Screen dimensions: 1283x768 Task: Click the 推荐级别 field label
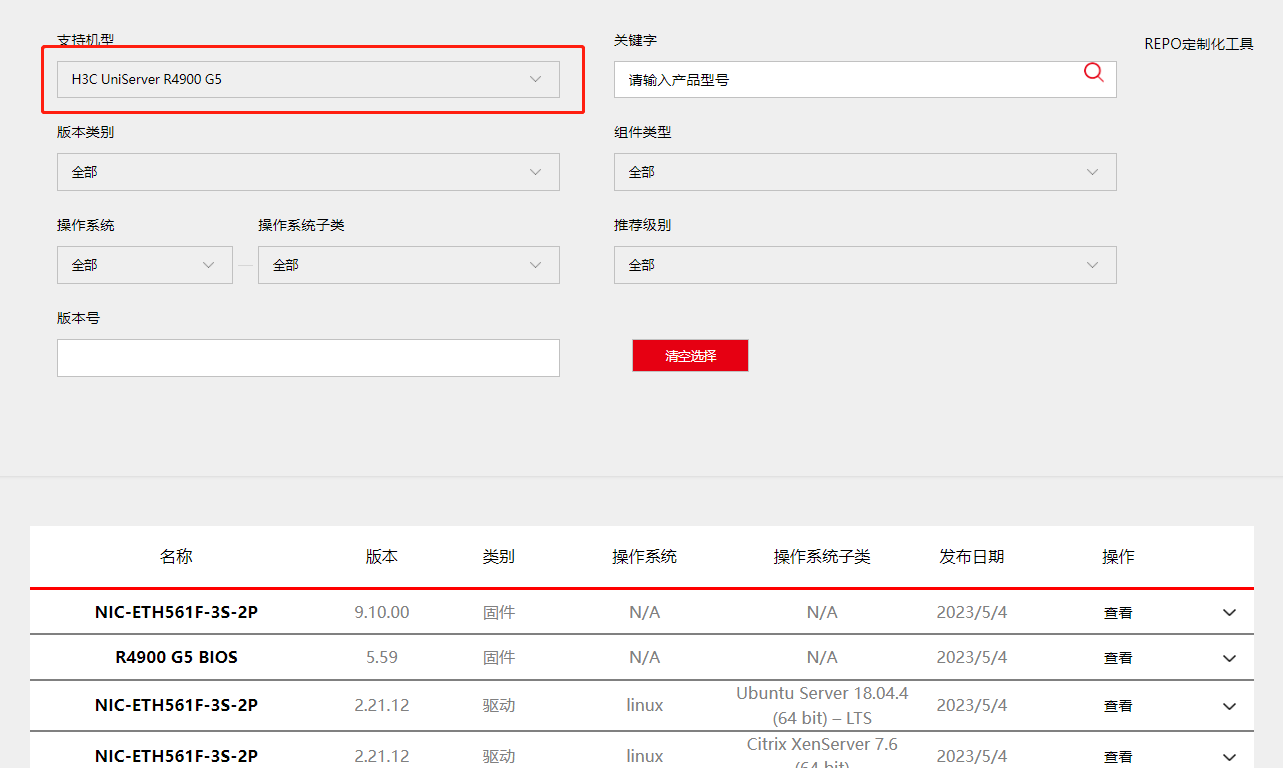tap(642, 225)
